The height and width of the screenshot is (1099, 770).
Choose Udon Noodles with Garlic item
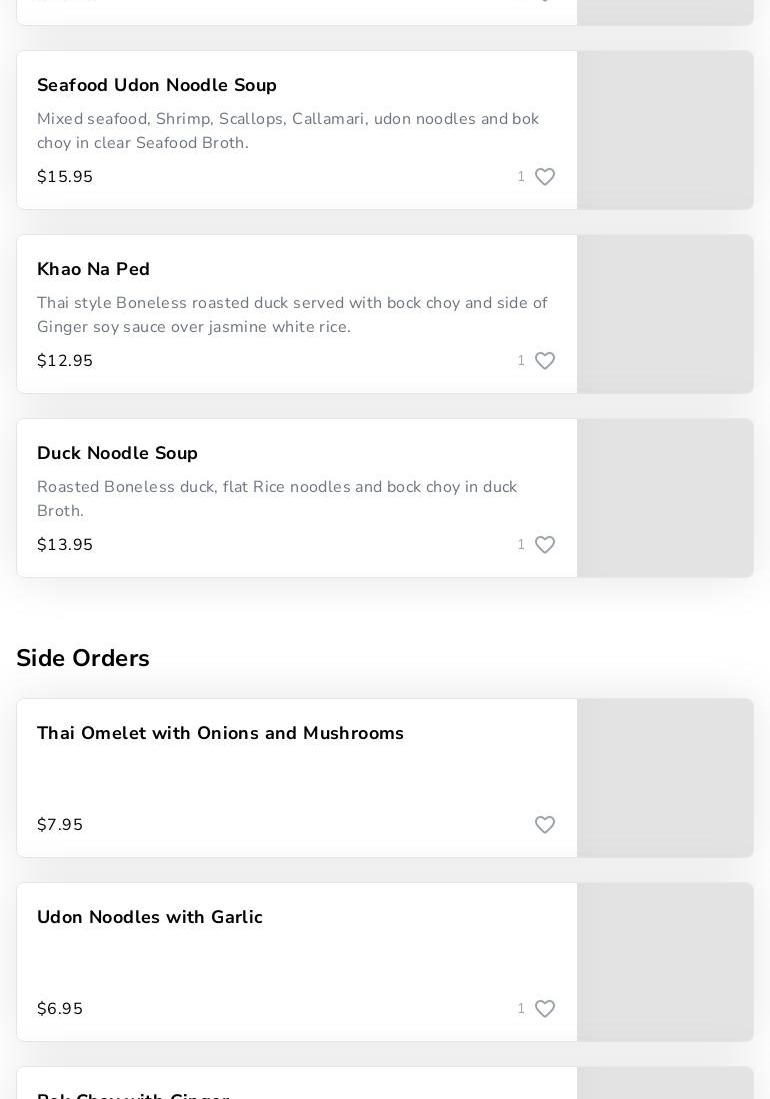coord(150,918)
